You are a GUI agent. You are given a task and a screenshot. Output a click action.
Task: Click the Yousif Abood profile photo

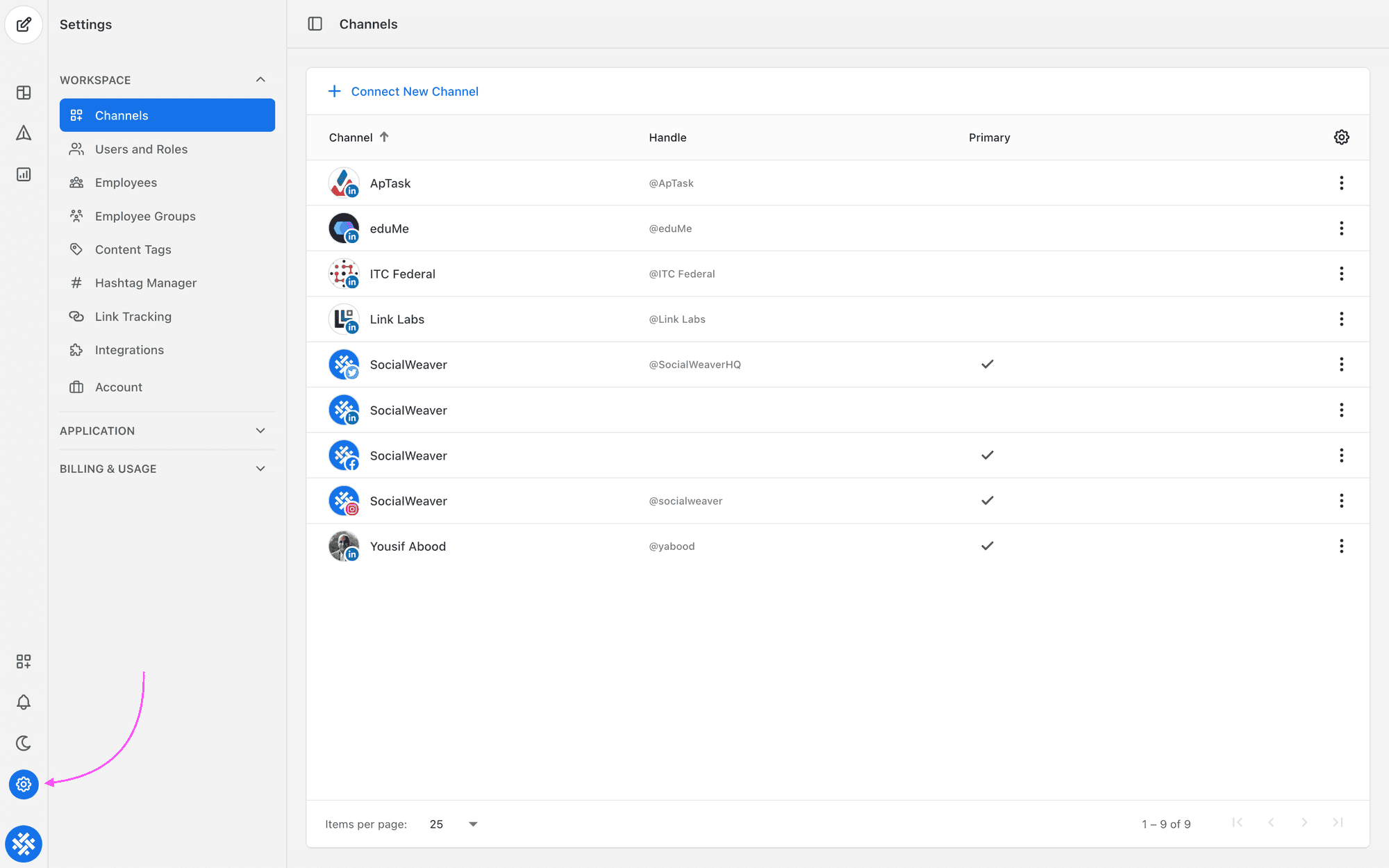(x=344, y=546)
